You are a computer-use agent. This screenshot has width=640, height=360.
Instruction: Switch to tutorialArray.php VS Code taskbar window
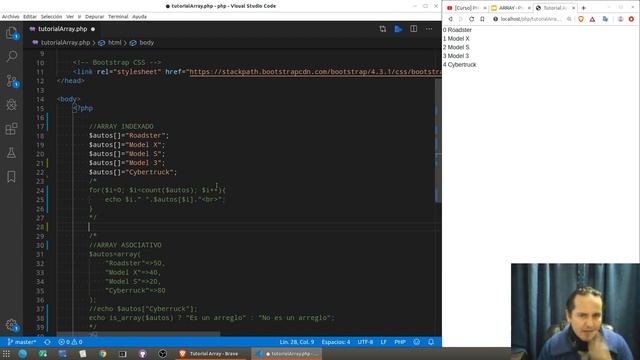[287, 354]
